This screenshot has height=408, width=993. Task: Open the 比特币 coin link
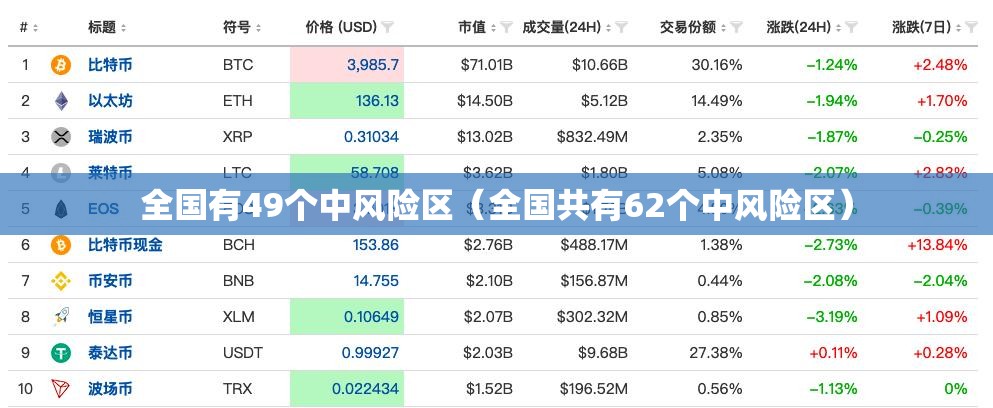click(x=110, y=65)
